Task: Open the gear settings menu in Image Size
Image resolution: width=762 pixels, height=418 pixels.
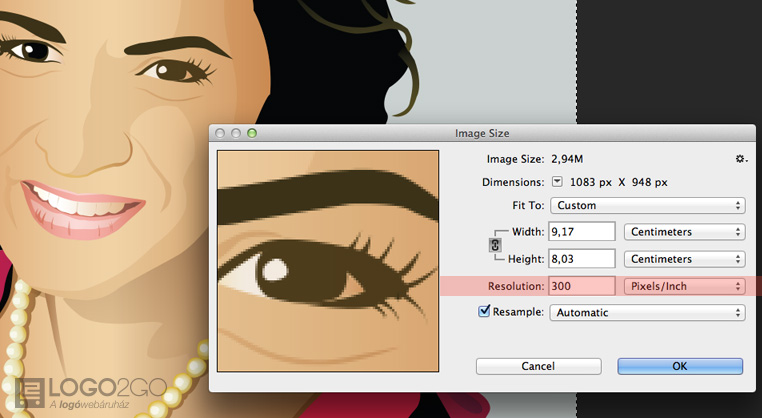Action: [x=740, y=159]
